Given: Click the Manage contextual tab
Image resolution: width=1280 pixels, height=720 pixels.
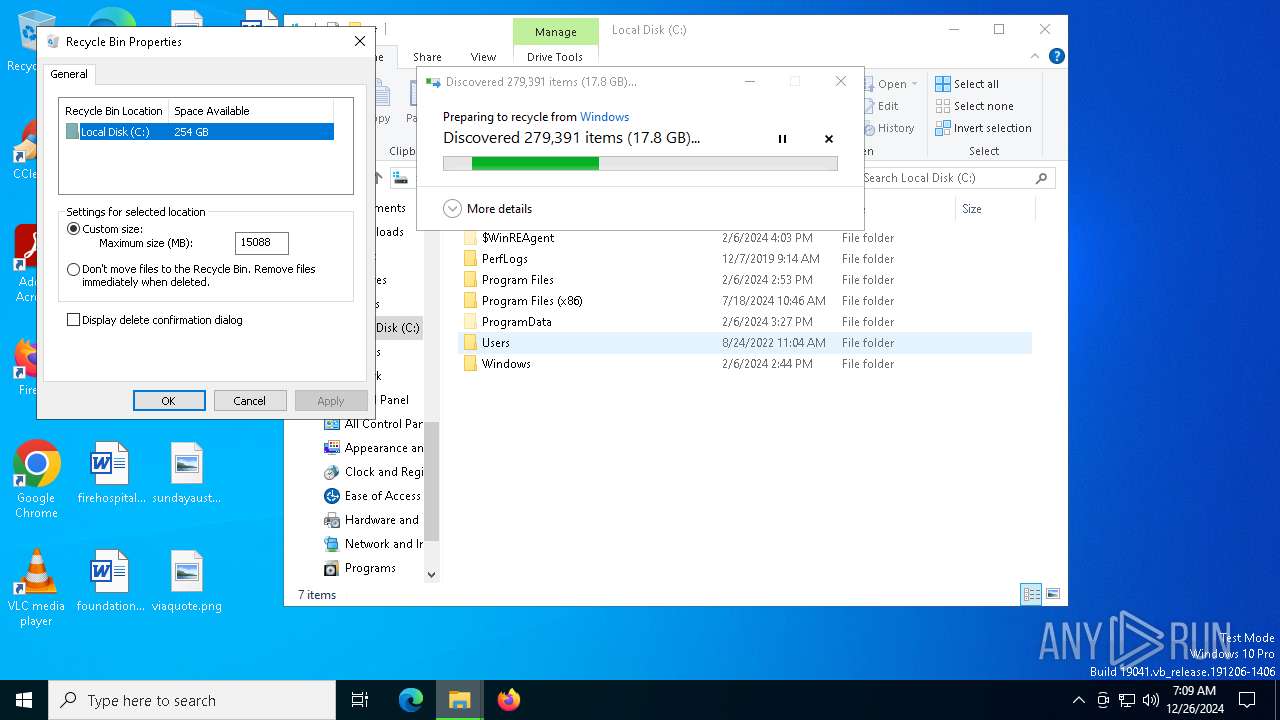Looking at the screenshot, I should (555, 31).
